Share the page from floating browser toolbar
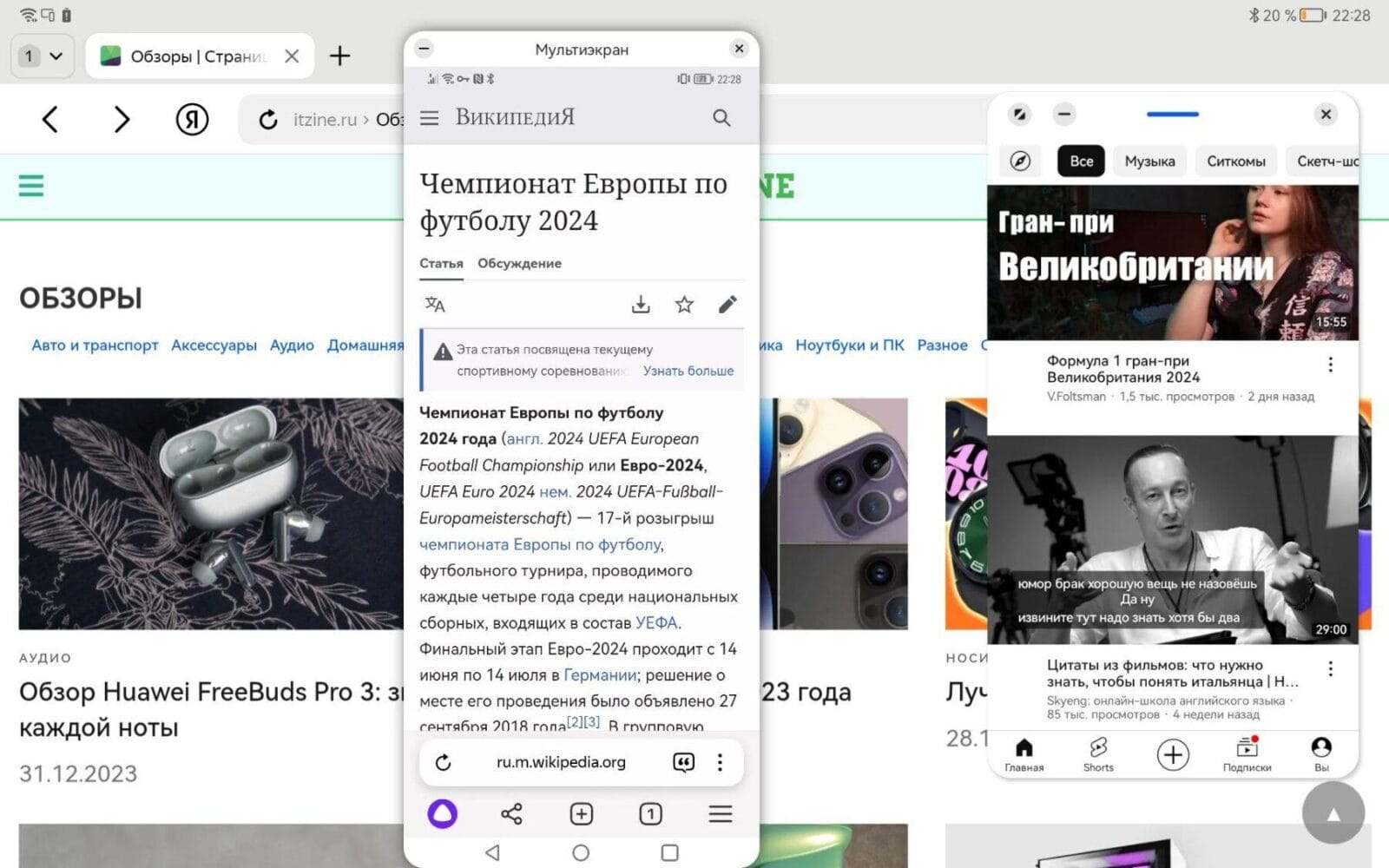Screen dimensions: 1389x868 point(512,813)
